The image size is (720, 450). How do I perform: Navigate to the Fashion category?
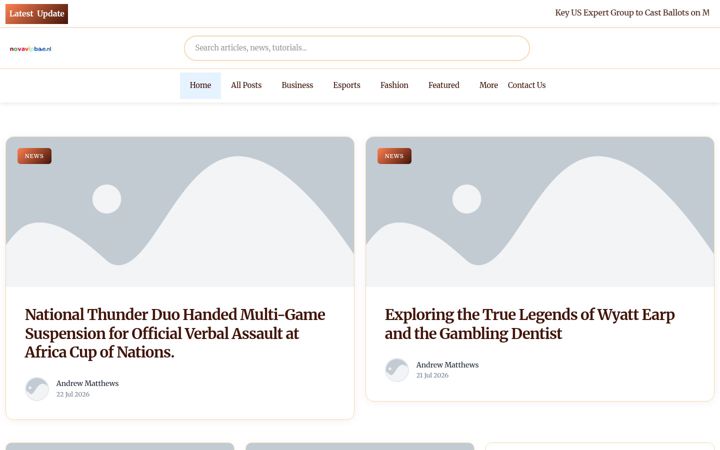click(x=394, y=85)
